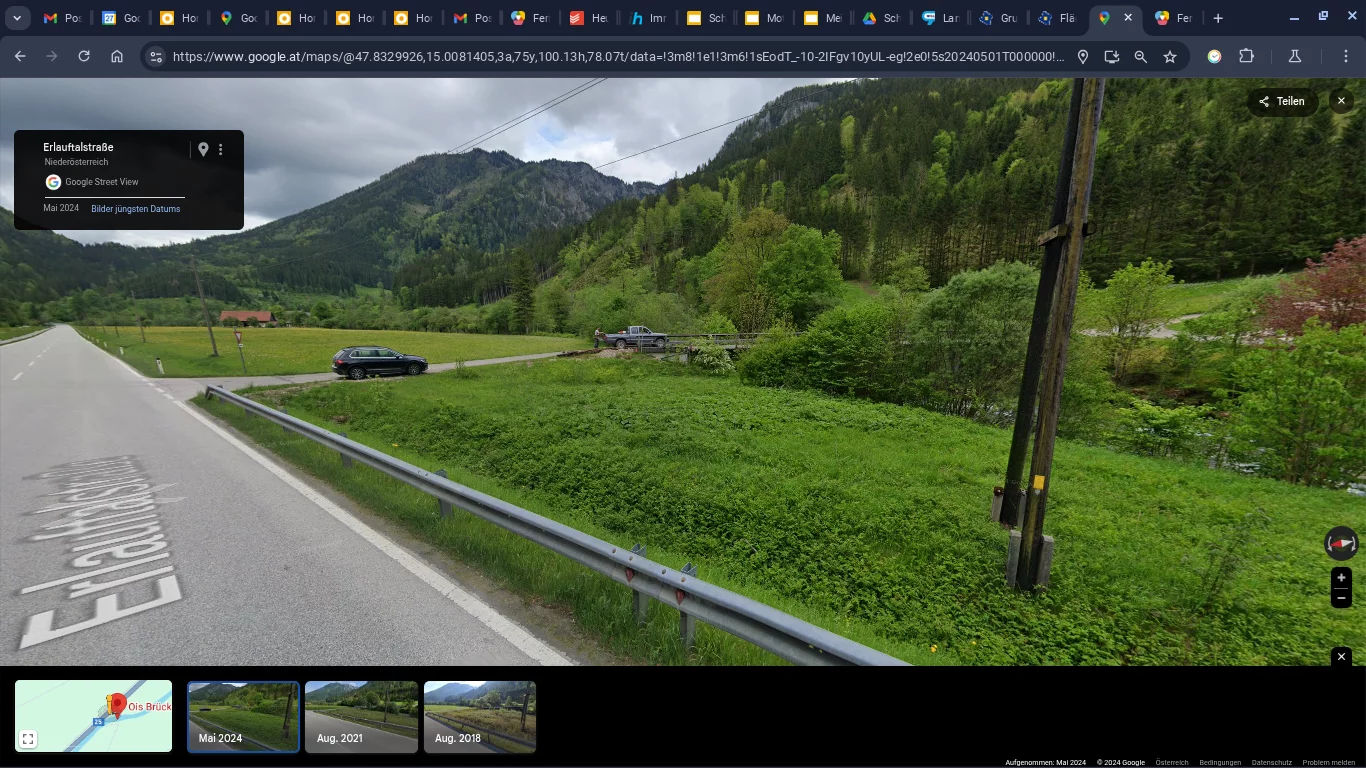Select the Mai 2024 imagery thumbnail

click(x=243, y=716)
